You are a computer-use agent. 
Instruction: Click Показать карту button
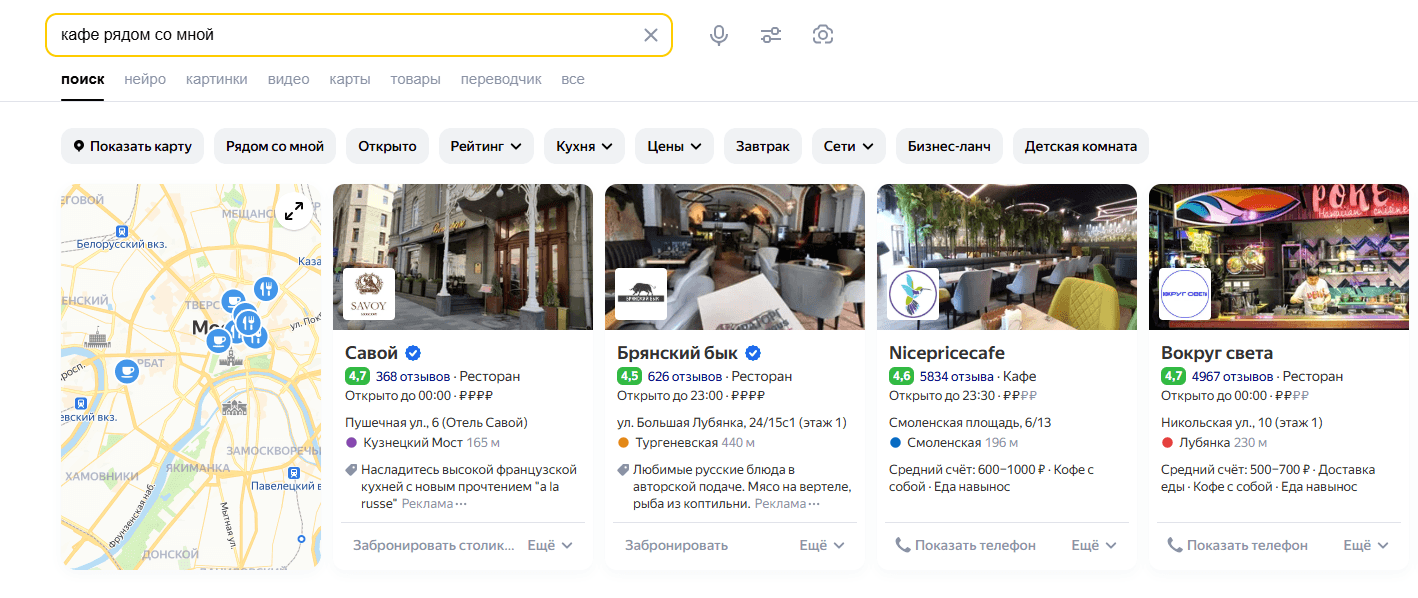click(x=132, y=146)
